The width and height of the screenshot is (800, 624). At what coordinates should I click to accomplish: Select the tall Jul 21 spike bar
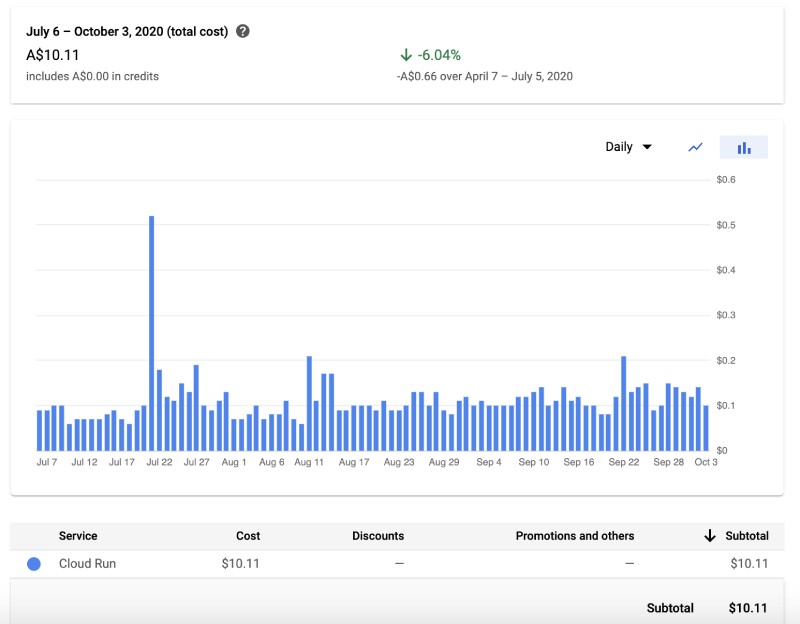150,330
